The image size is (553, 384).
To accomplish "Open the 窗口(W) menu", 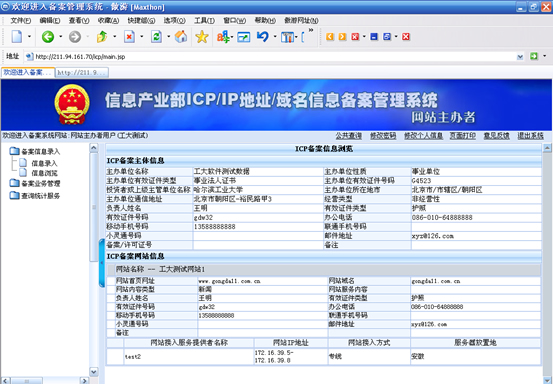I will (x=235, y=20).
